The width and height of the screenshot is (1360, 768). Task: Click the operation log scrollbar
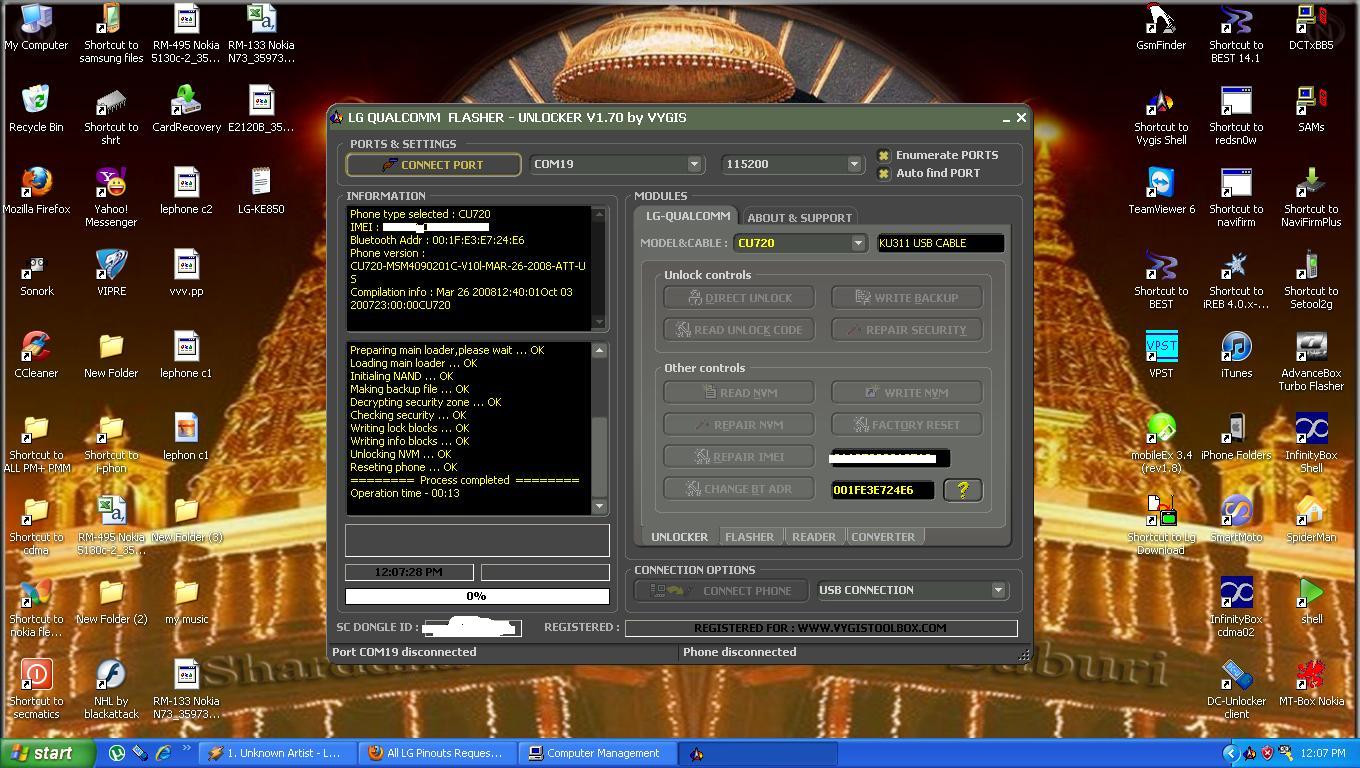click(600, 428)
